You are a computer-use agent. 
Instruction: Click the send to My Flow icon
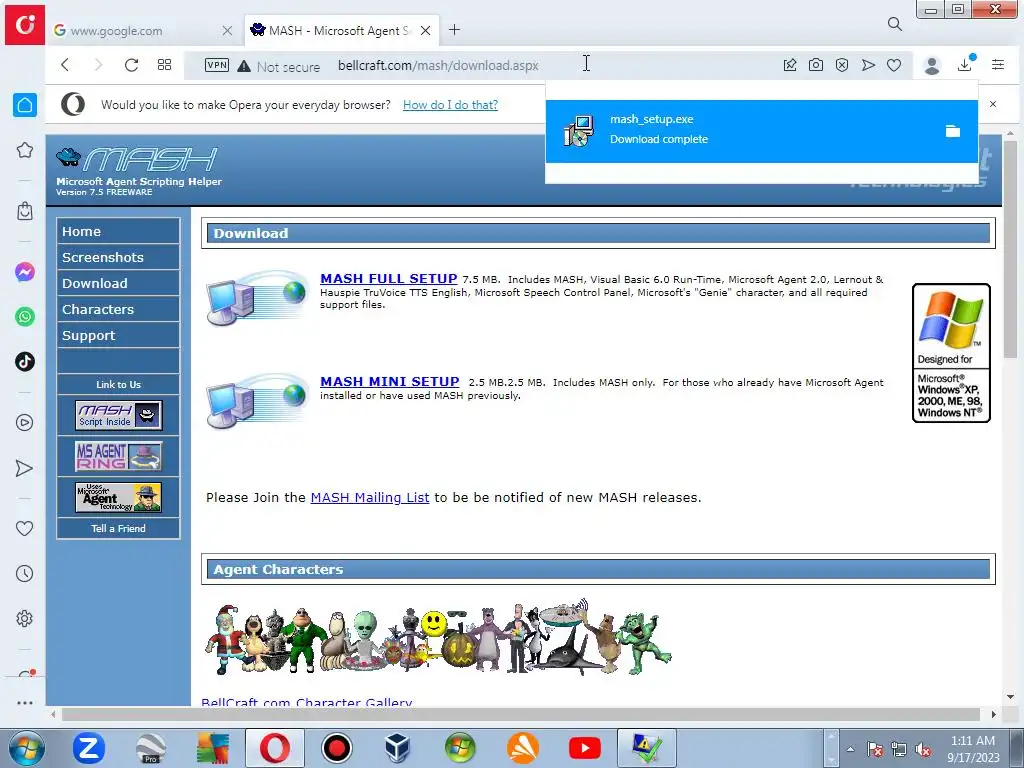(x=868, y=65)
